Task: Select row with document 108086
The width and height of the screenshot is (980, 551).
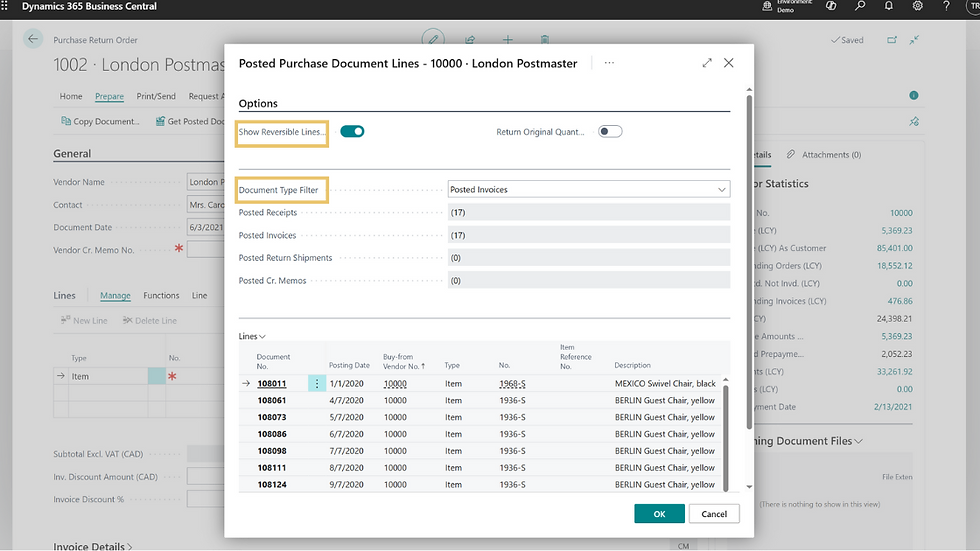Action: coord(480,434)
